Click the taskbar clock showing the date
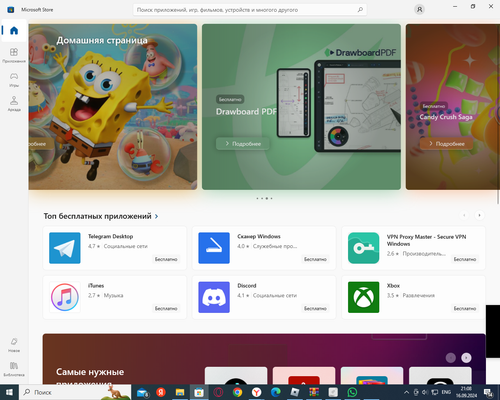The width and height of the screenshot is (500, 400). (466, 392)
